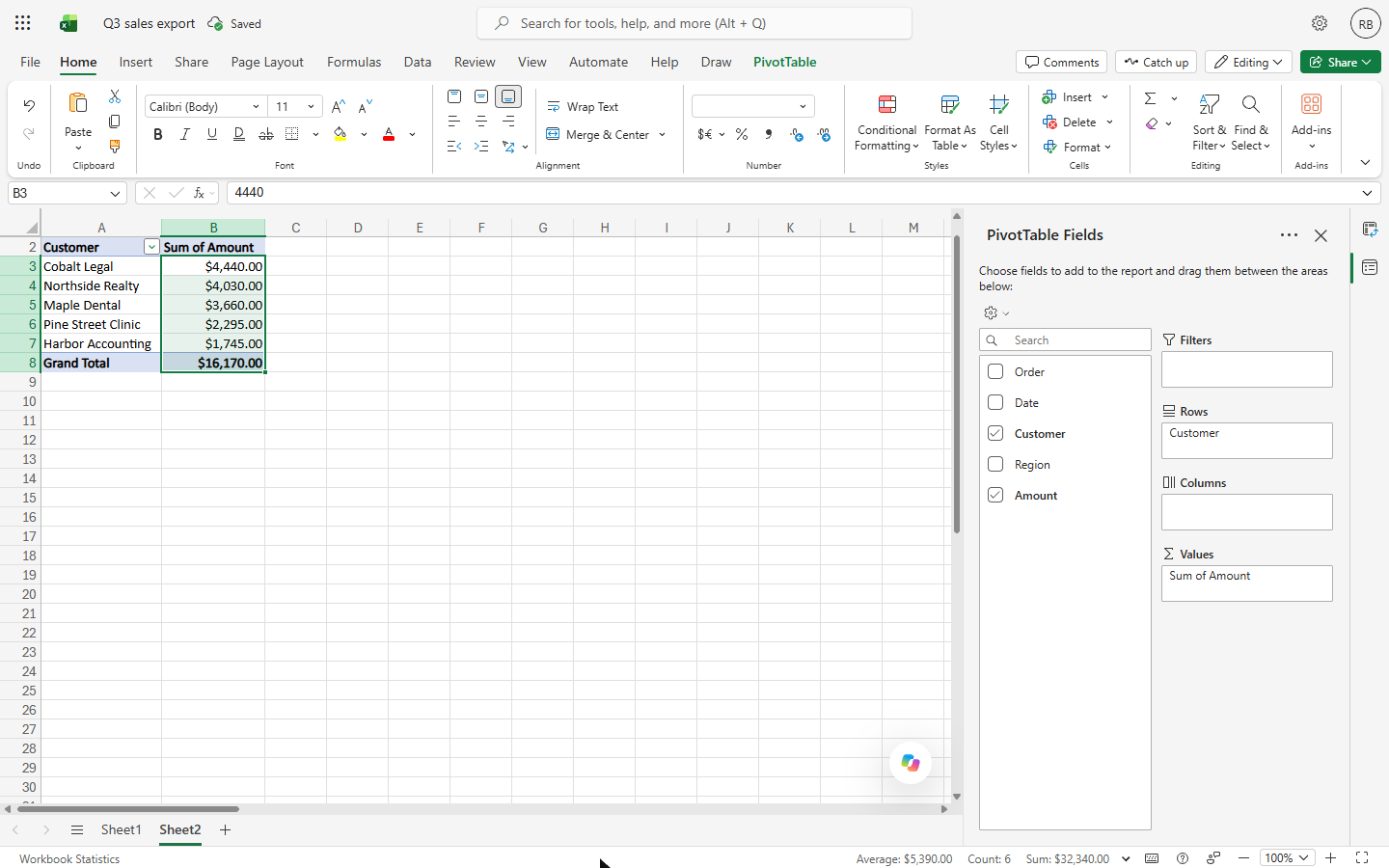Check the Order field checkbox
The height and width of the screenshot is (868, 1389).
click(x=995, y=372)
